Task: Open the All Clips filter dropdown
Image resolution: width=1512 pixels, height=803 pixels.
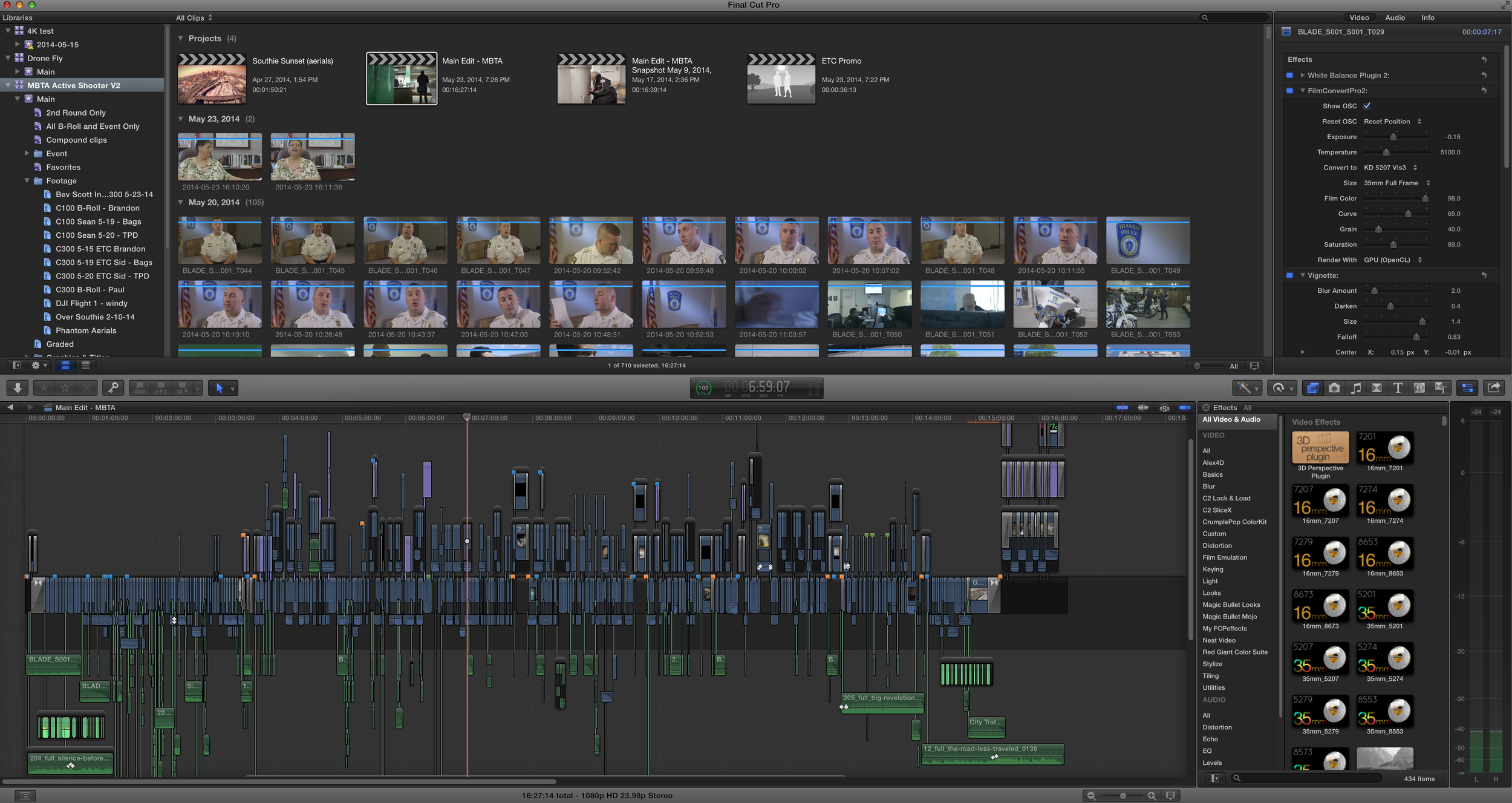Action: pos(194,18)
